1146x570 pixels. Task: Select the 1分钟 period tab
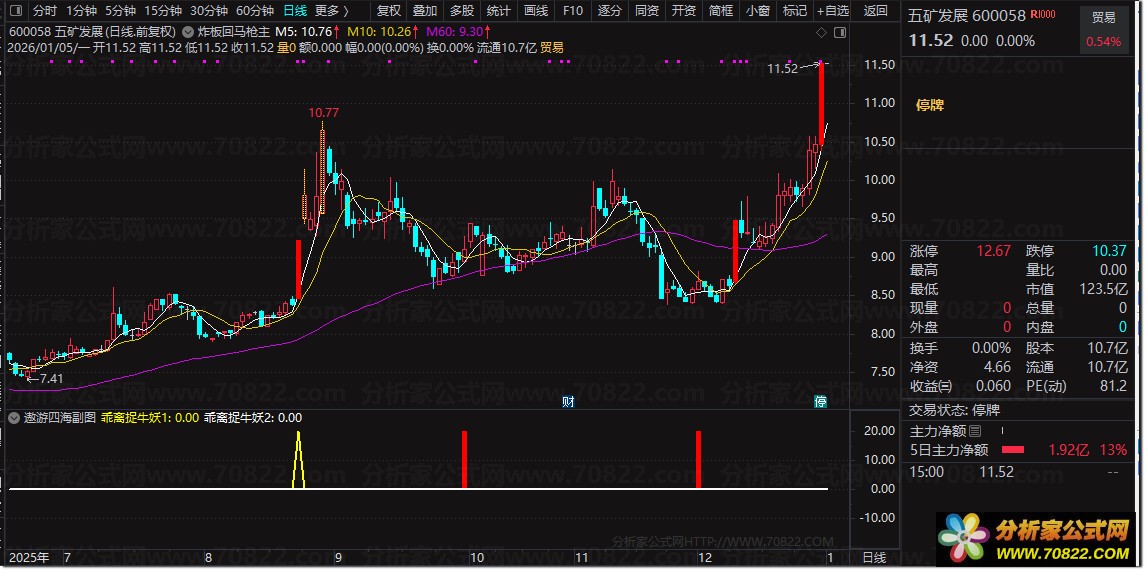(80, 11)
